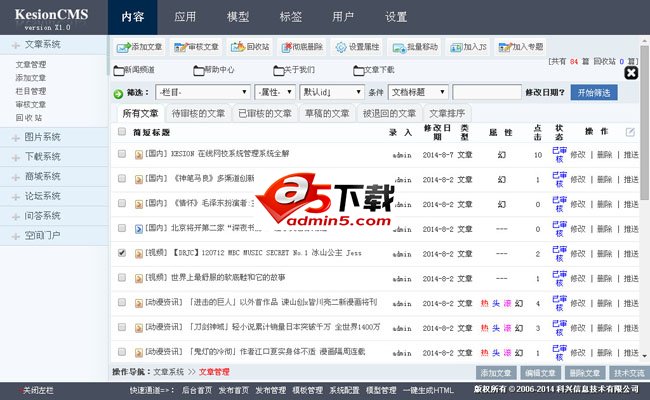The width and height of the screenshot is (650, 400).
Task: Click the 加入JS toolbar icon
Action: click(x=456, y=47)
